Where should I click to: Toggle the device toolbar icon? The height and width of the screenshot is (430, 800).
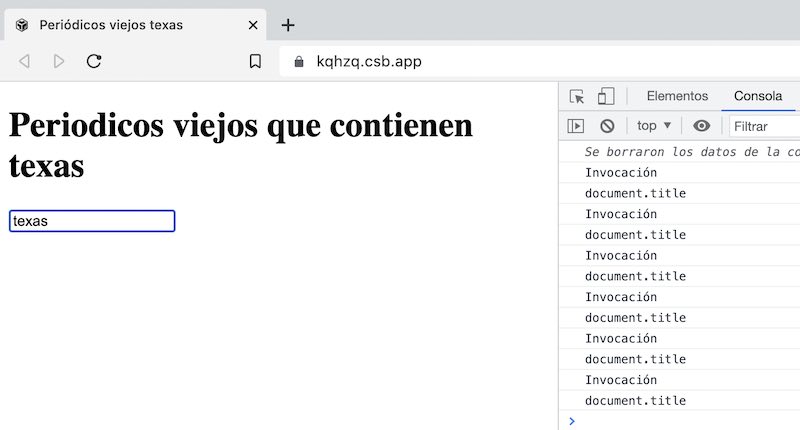[606, 96]
